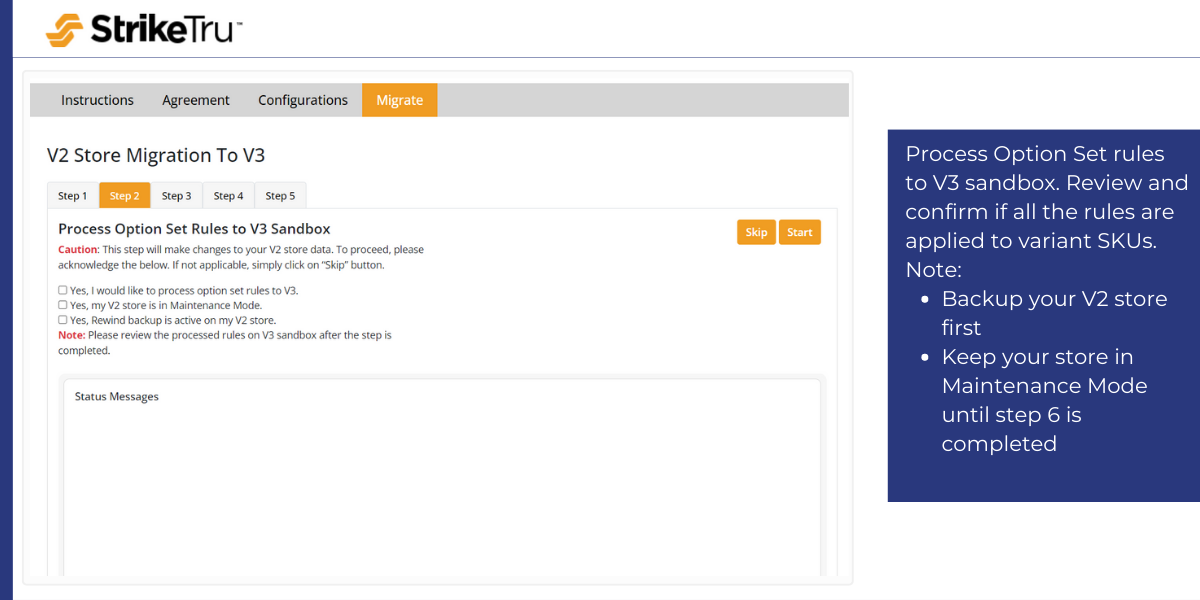Jump to Step 4 tab

228,196
